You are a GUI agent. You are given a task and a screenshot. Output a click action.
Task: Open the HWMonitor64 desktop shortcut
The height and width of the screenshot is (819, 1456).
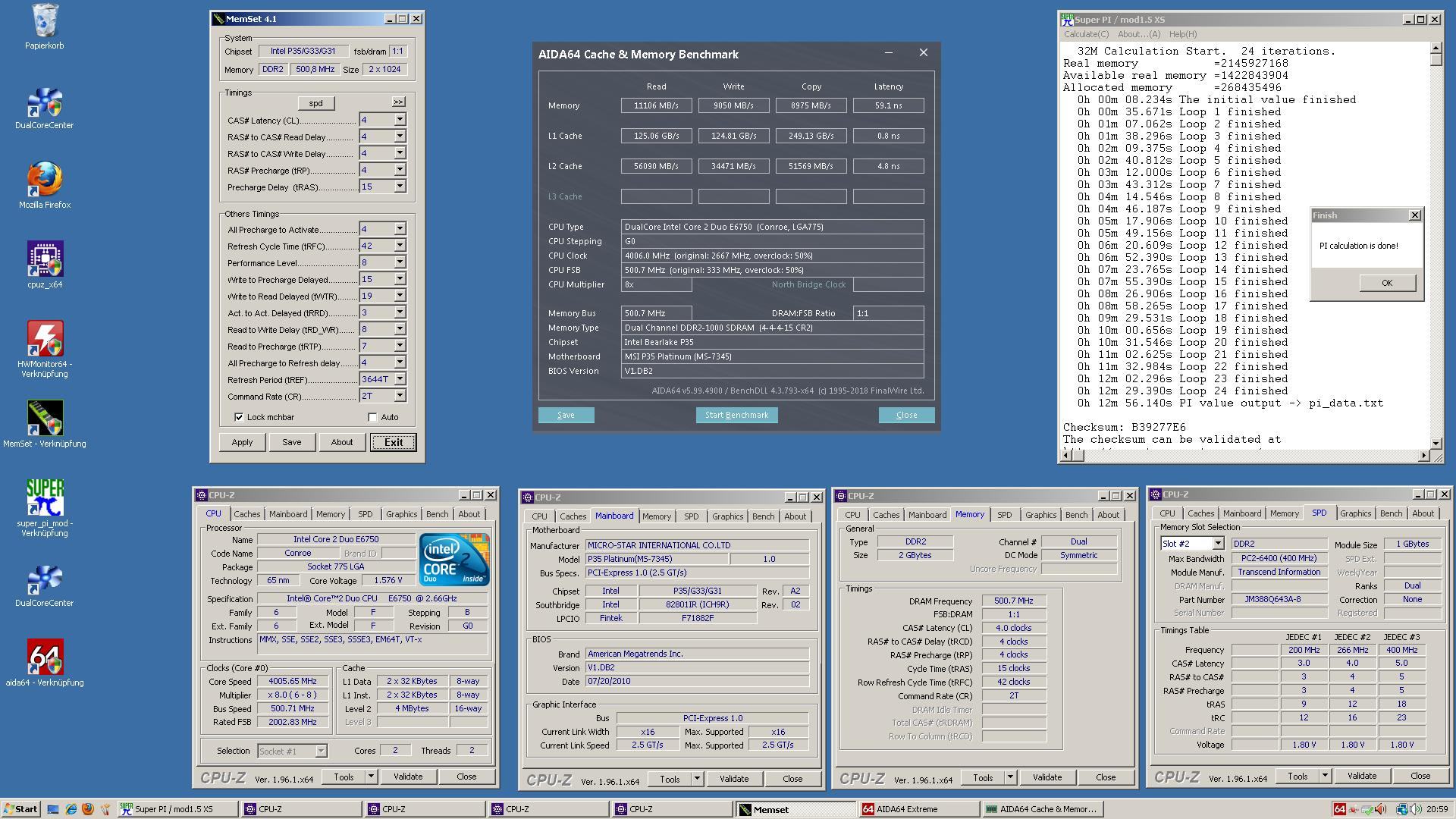[44, 349]
